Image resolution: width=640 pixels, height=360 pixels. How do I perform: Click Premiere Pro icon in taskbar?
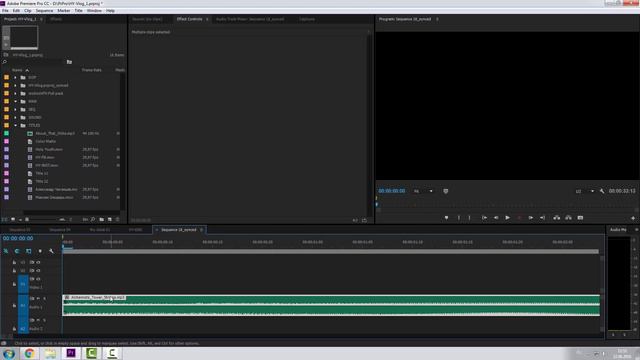(71, 353)
